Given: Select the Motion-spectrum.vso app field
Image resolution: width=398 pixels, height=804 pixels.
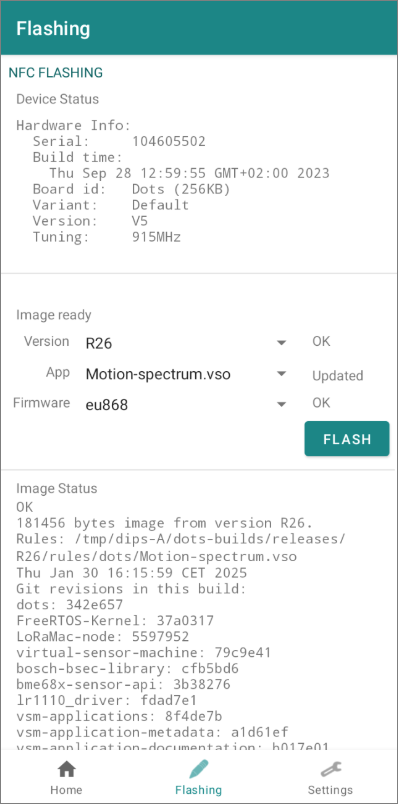Looking at the screenshot, I should pyautogui.click(x=186, y=374).
